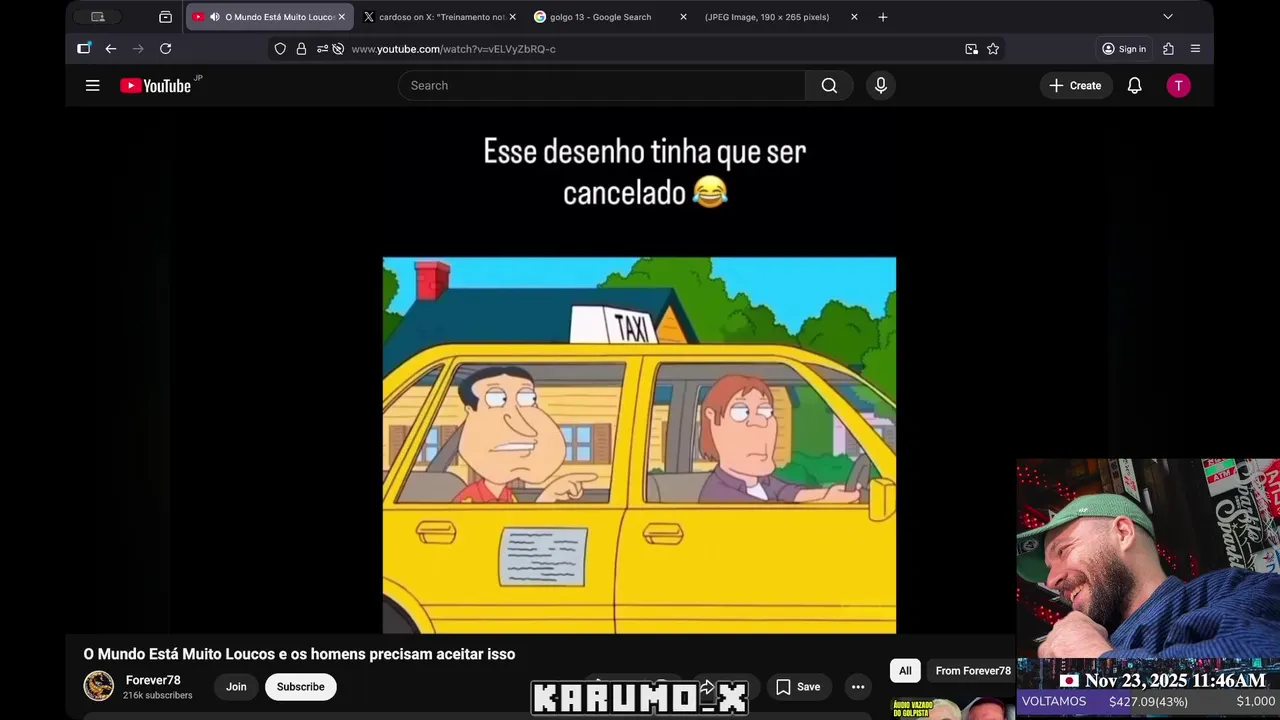1280x720 pixels.
Task: Open the YouTube notifications bell
Action: point(1134,86)
